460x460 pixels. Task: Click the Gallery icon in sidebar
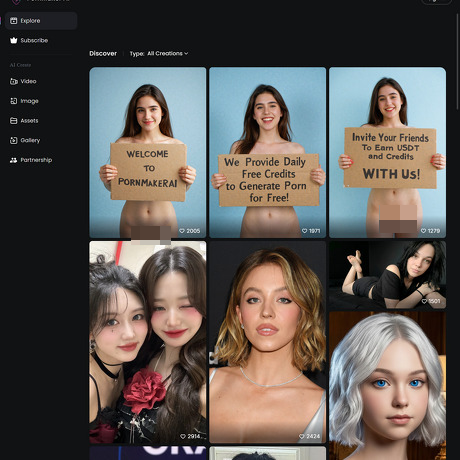(x=14, y=140)
